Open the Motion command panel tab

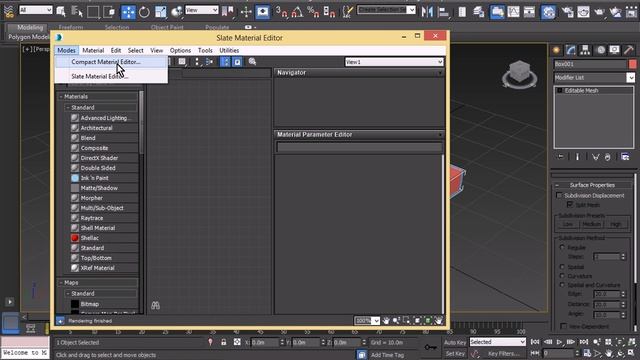pyautogui.click(x=600, y=50)
